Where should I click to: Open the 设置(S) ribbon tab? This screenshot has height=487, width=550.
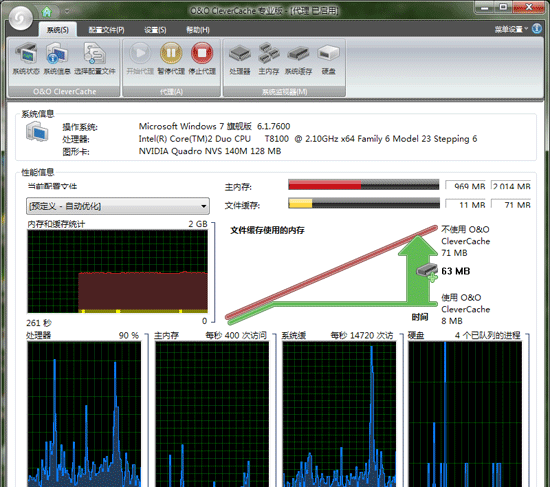pos(155,30)
